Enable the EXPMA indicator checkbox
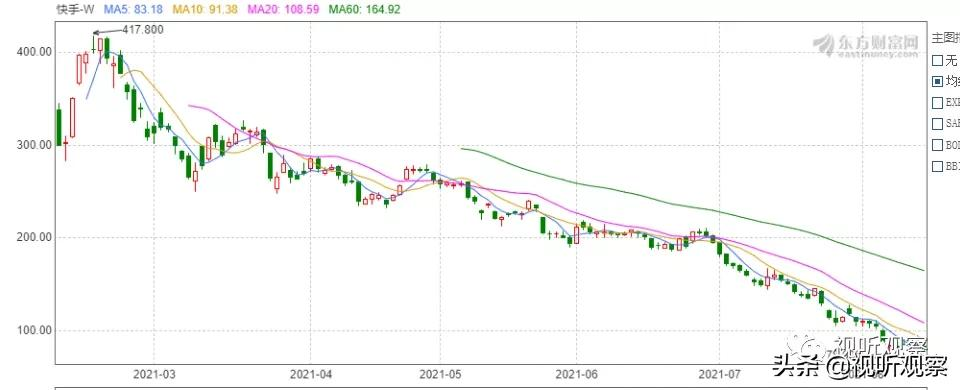The width and height of the screenshot is (960, 390). point(937,102)
